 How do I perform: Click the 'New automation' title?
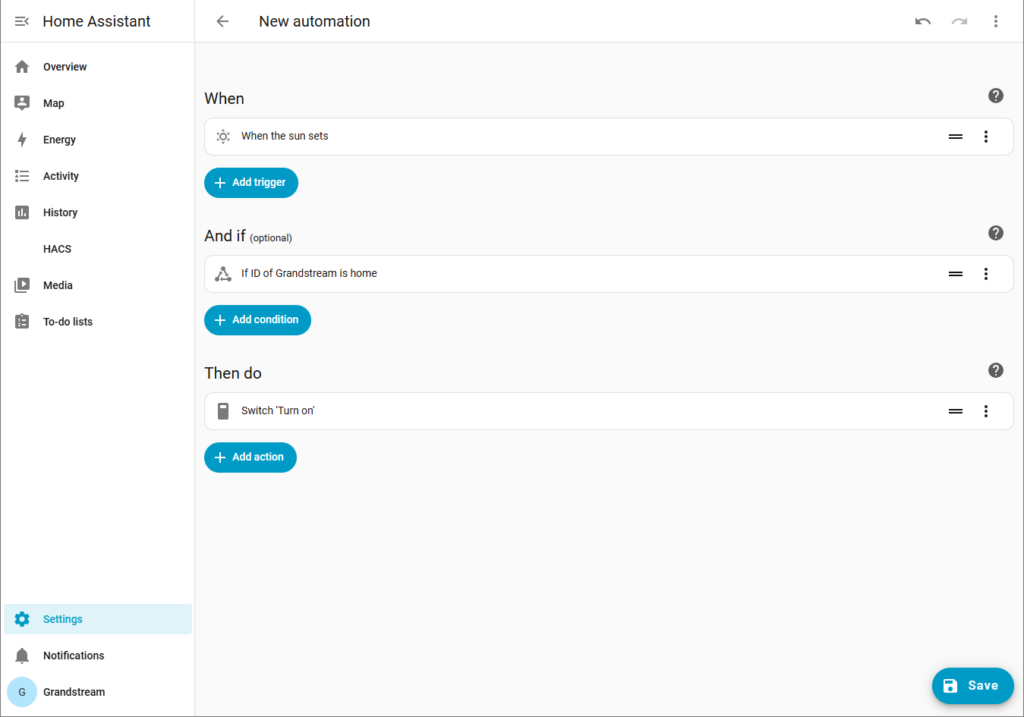coord(314,22)
